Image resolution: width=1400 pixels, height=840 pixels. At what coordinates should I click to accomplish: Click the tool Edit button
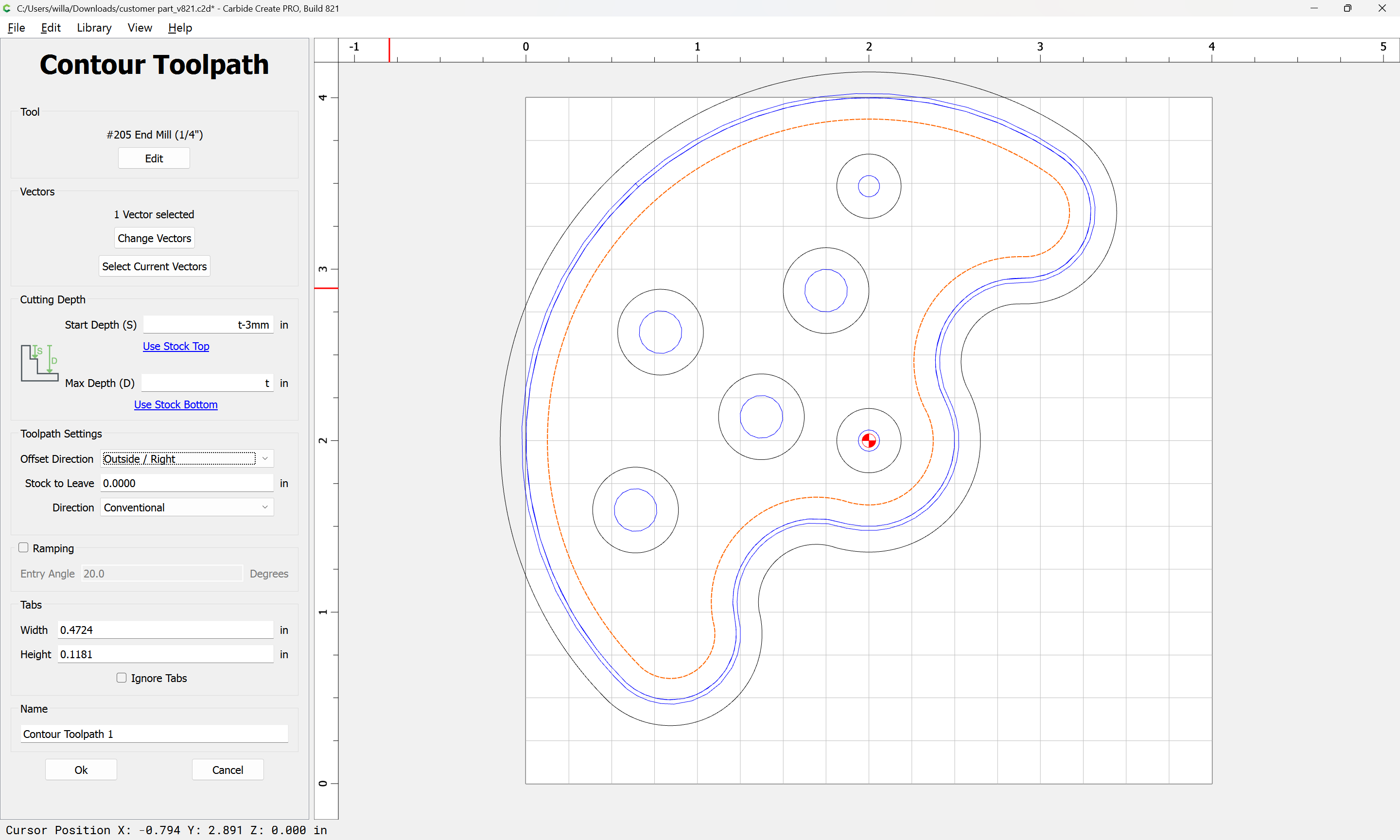click(x=153, y=158)
